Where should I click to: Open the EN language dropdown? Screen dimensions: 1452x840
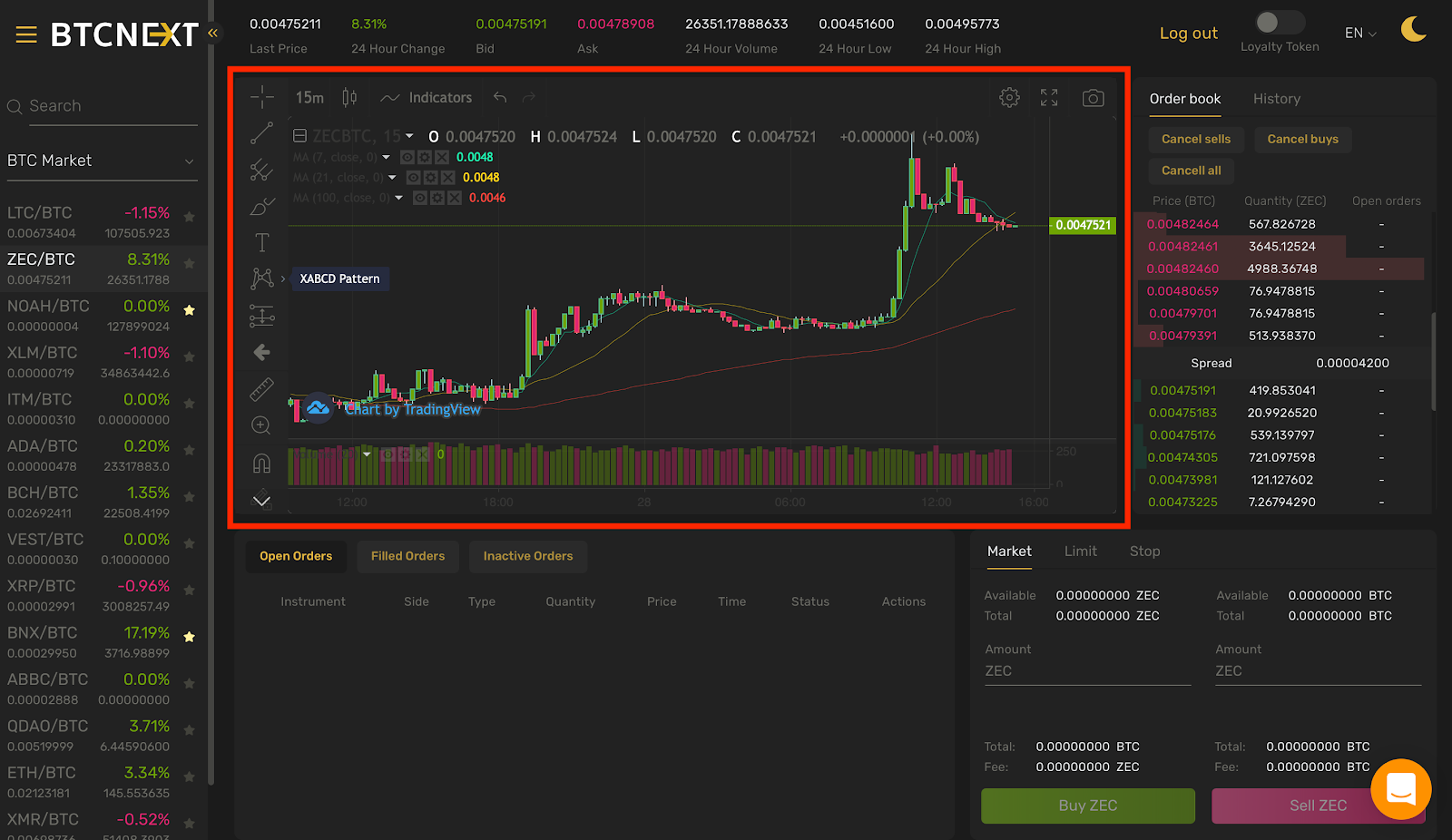(1360, 33)
